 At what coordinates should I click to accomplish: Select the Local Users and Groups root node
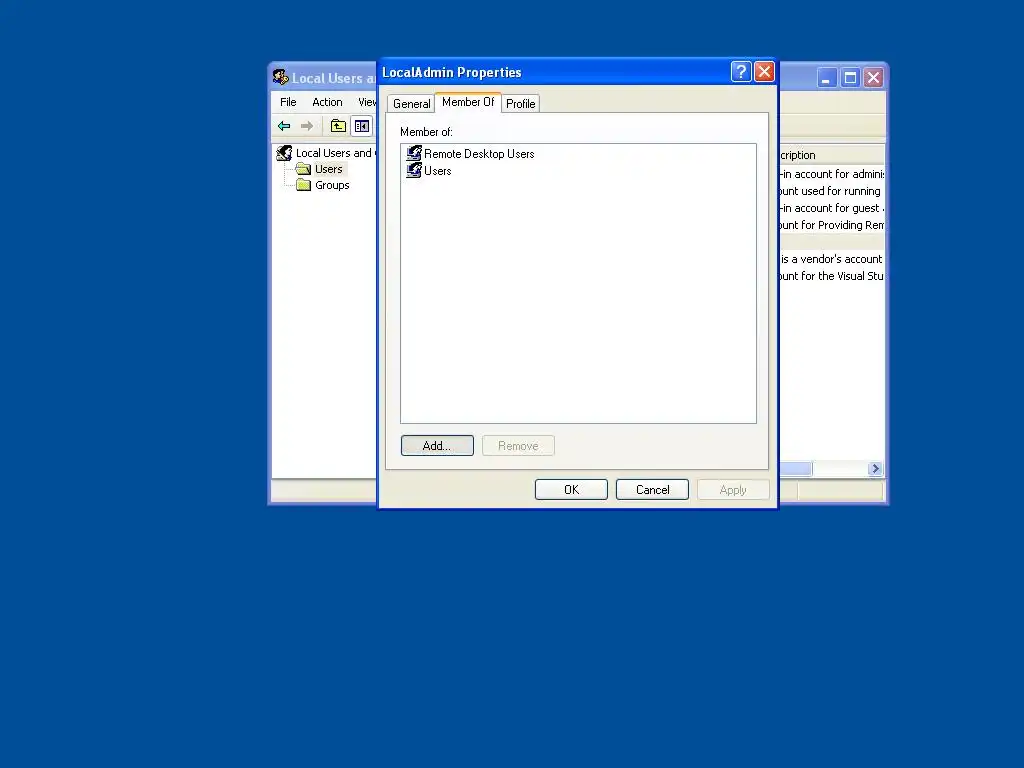336,153
